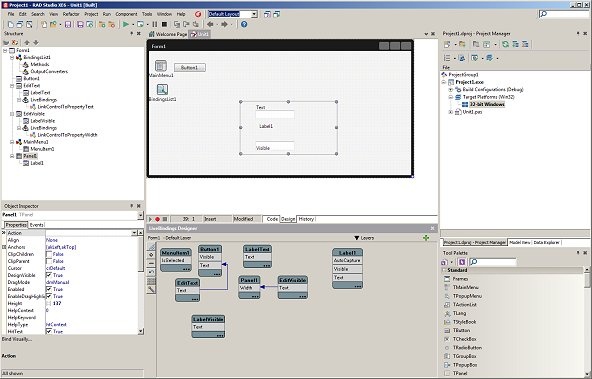The height and width of the screenshot is (379, 592).
Task: Click the LabelVisible node ellipsis button
Action: click(220, 335)
